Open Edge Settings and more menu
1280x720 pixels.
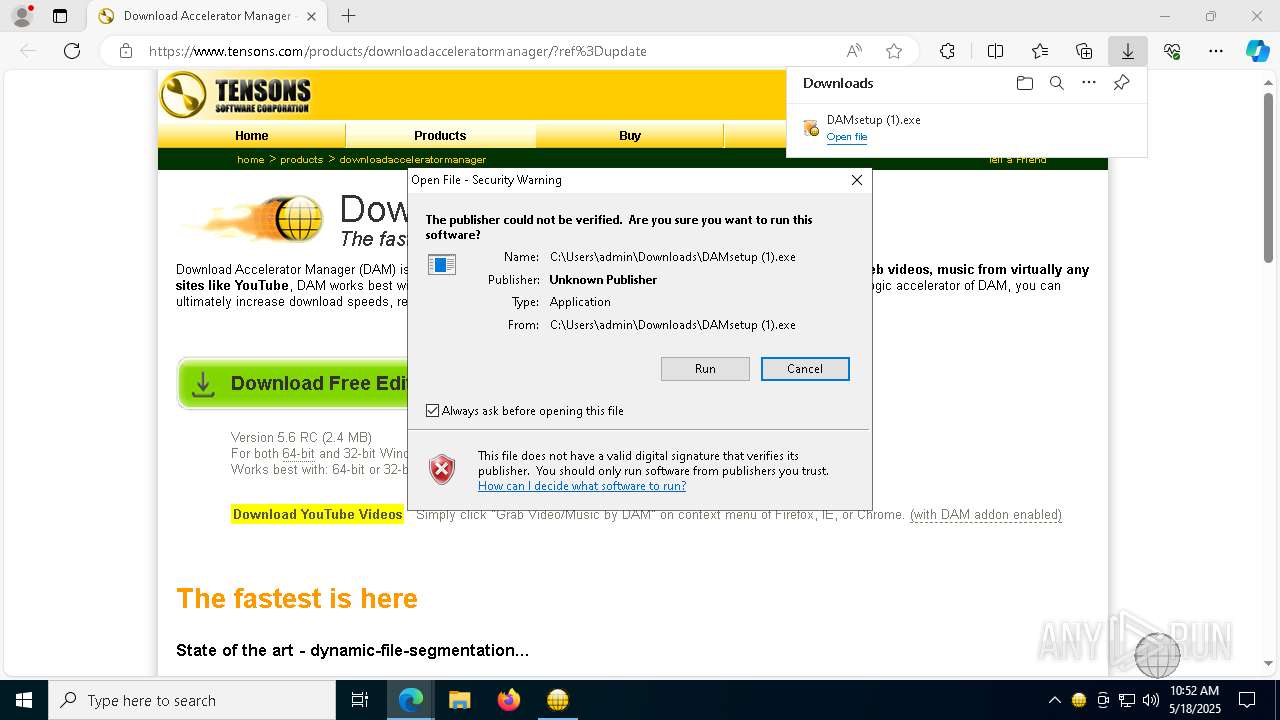[x=1216, y=51]
